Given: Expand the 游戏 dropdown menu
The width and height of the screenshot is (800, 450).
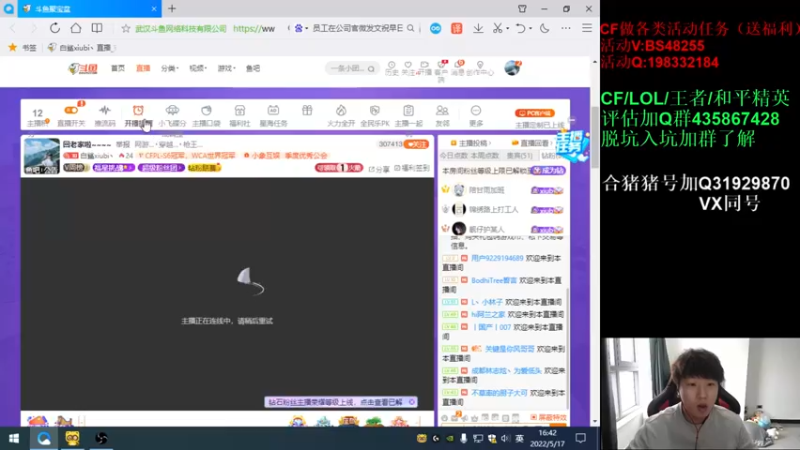Looking at the screenshot, I should point(227,68).
